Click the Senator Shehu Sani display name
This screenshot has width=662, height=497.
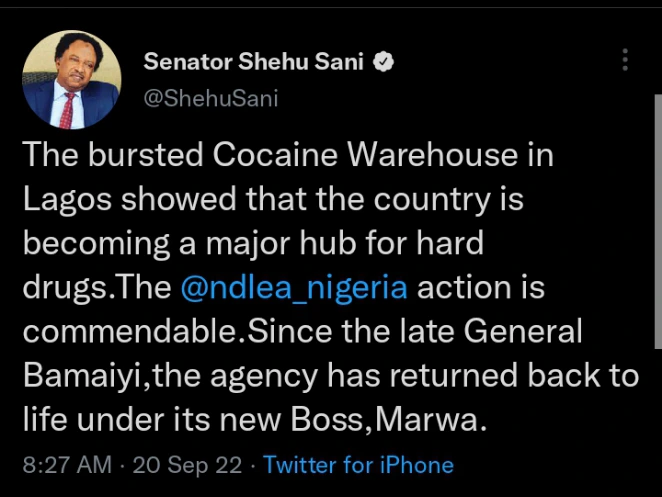[x=256, y=61]
